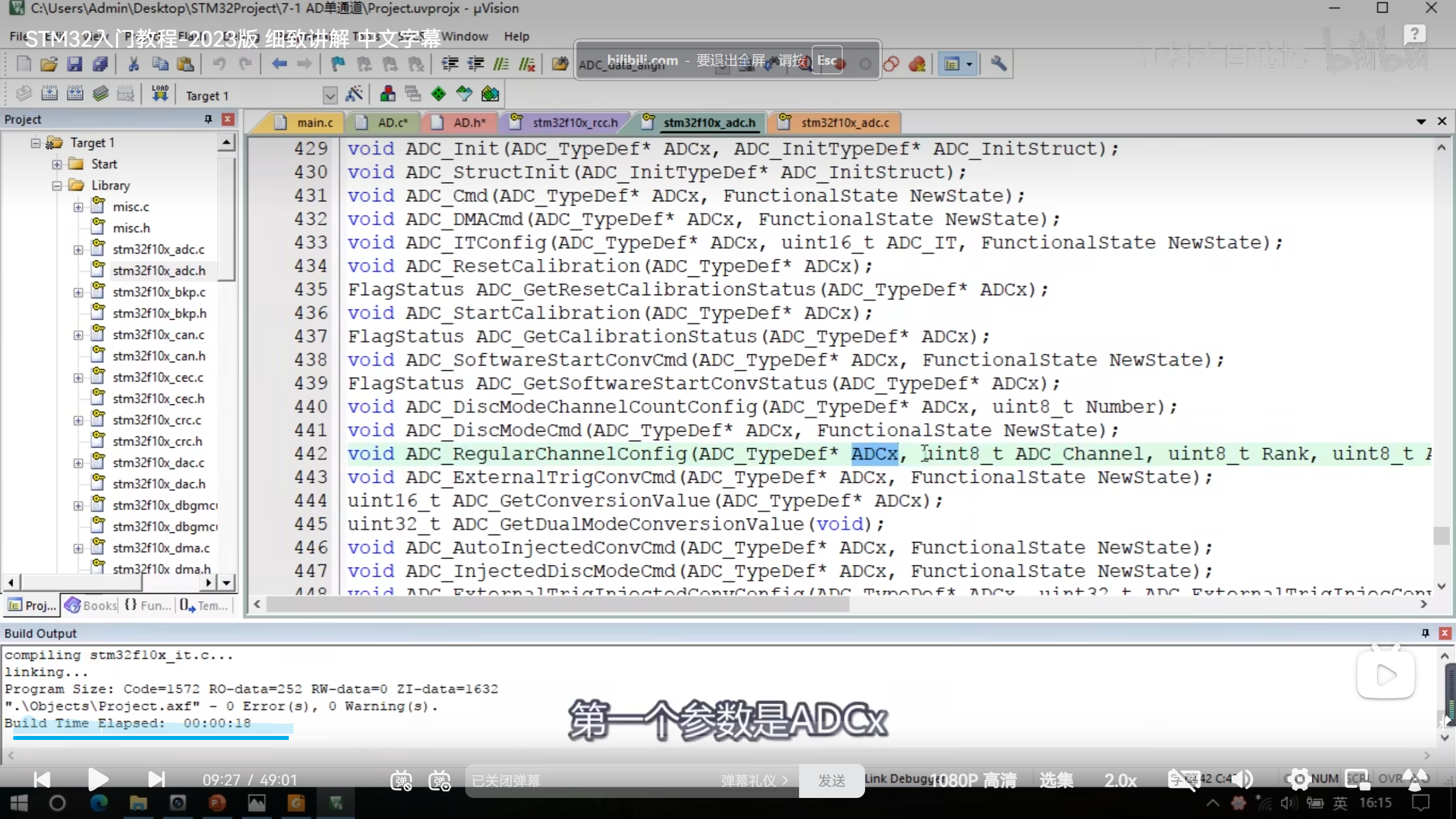The image size is (1456, 819).
Task: Open the 2.0x playback speed menu
Action: pyautogui.click(x=1120, y=780)
